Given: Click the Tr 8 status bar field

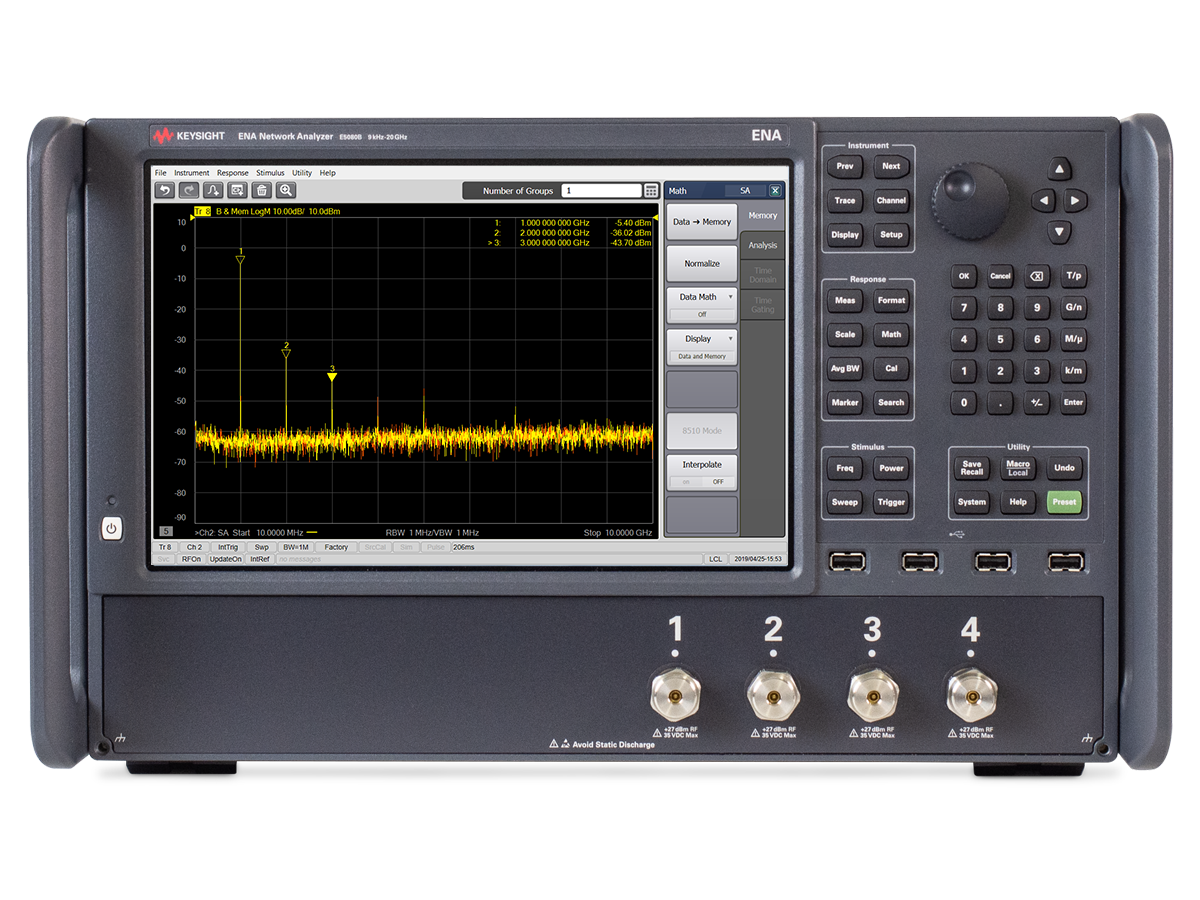Looking at the screenshot, I should 165,547.
